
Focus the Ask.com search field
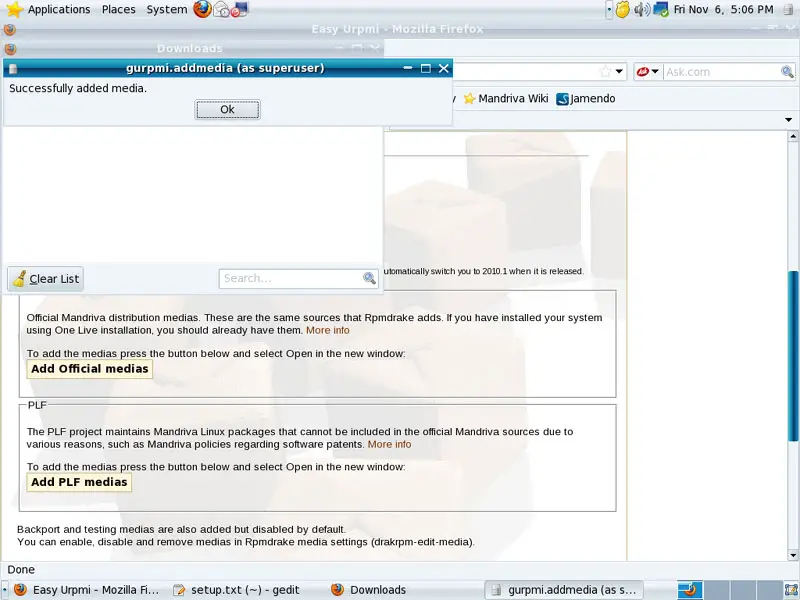coord(721,72)
